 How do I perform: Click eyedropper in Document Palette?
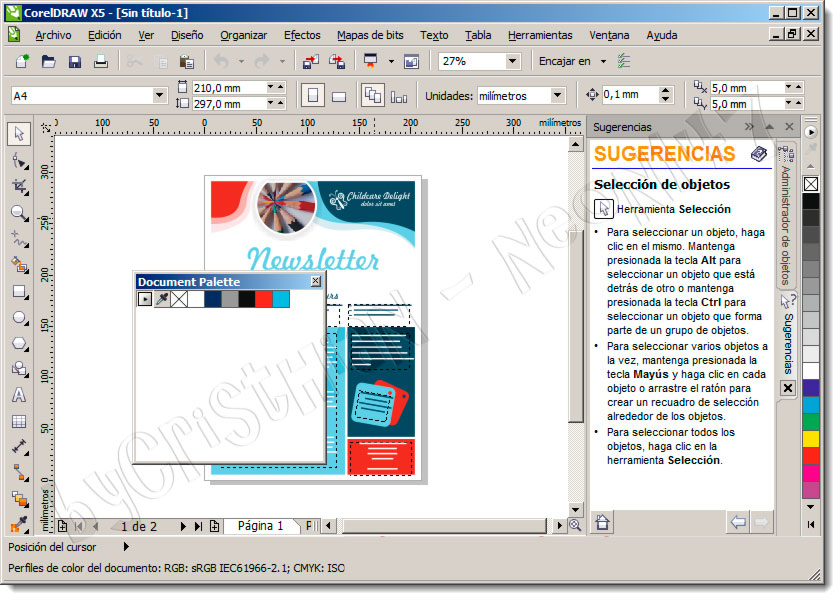click(x=162, y=299)
